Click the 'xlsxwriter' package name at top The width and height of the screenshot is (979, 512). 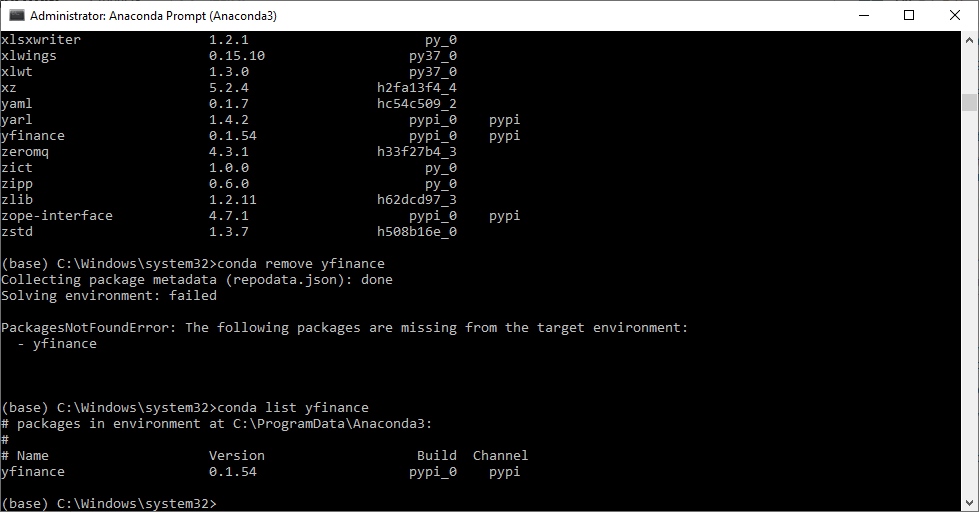click(x=41, y=39)
